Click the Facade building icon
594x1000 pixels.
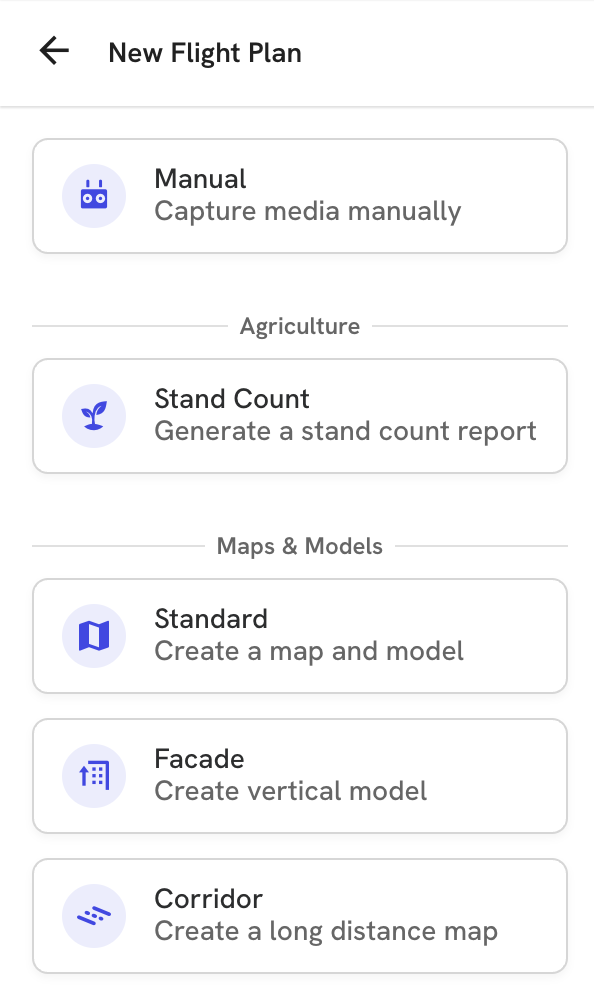coord(94,776)
